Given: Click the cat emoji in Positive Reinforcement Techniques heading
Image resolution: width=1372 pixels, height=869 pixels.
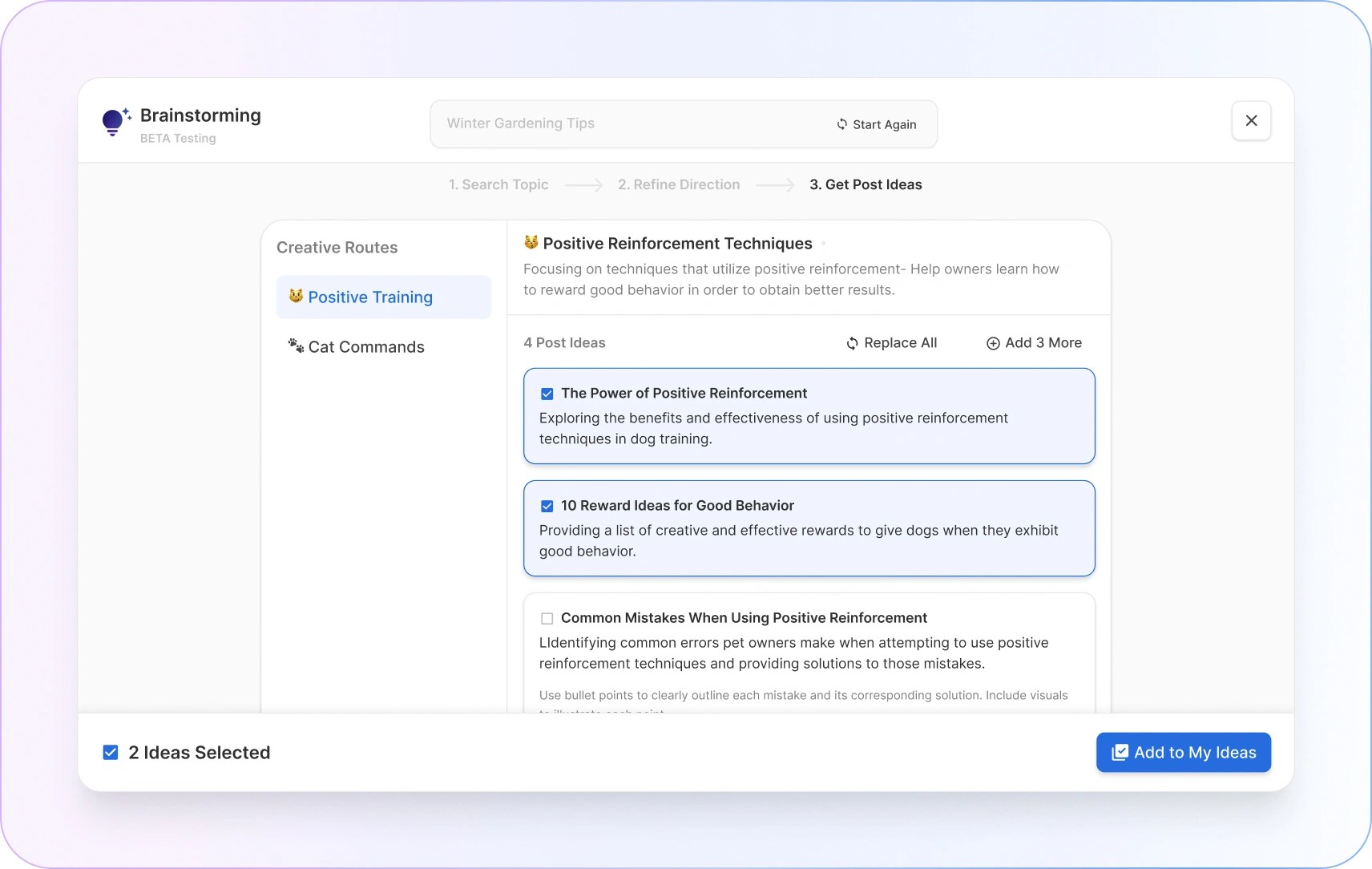Looking at the screenshot, I should click(x=531, y=242).
